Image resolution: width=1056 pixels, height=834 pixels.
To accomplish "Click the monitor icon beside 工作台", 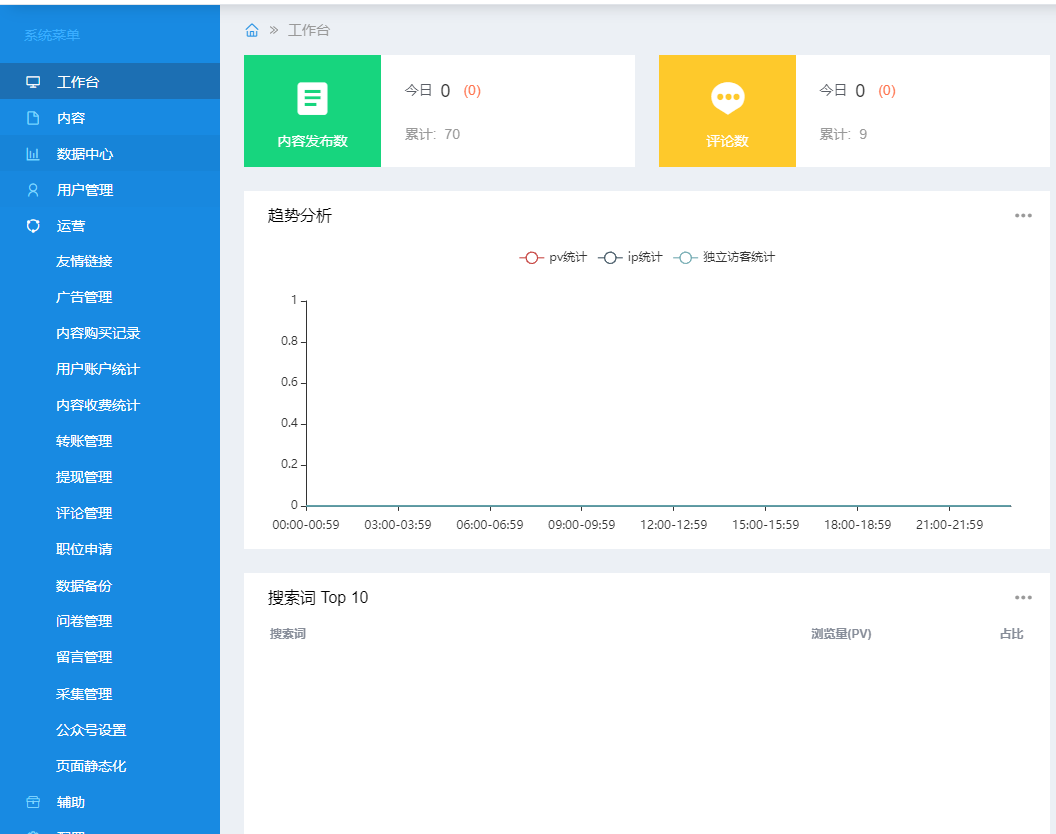I will click(x=33, y=82).
